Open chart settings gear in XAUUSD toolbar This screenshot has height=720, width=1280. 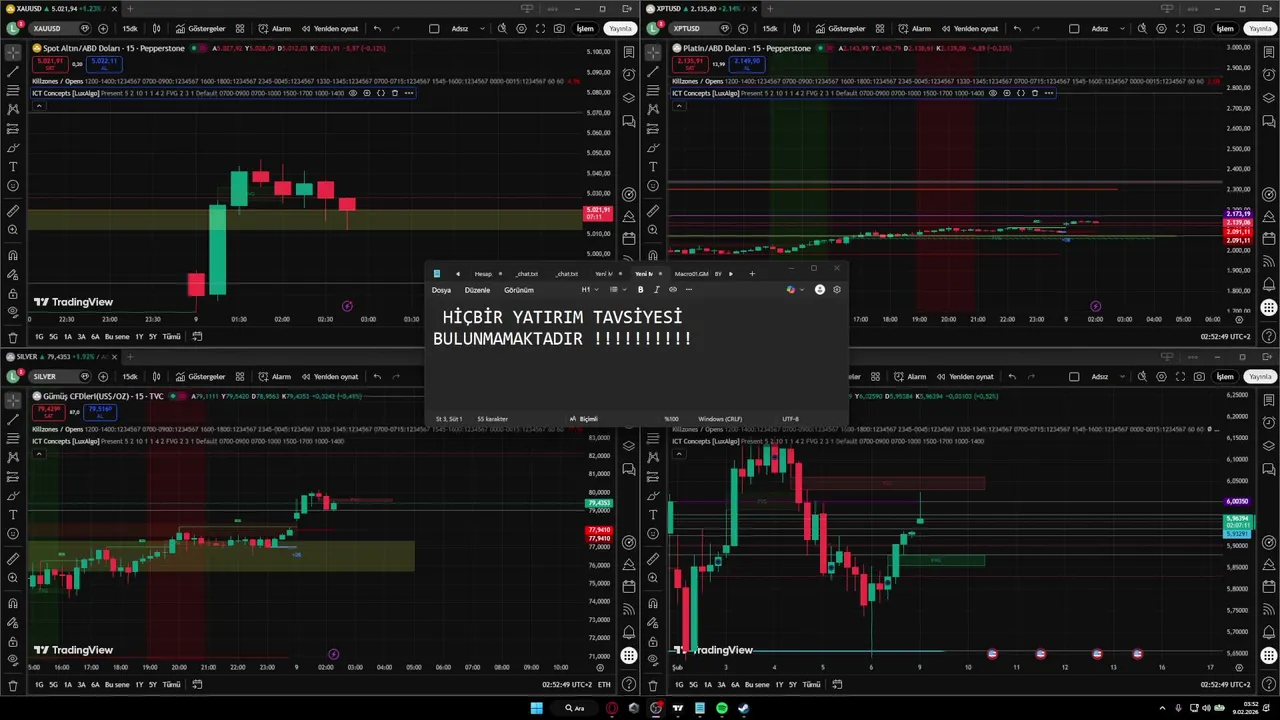click(521, 29)
